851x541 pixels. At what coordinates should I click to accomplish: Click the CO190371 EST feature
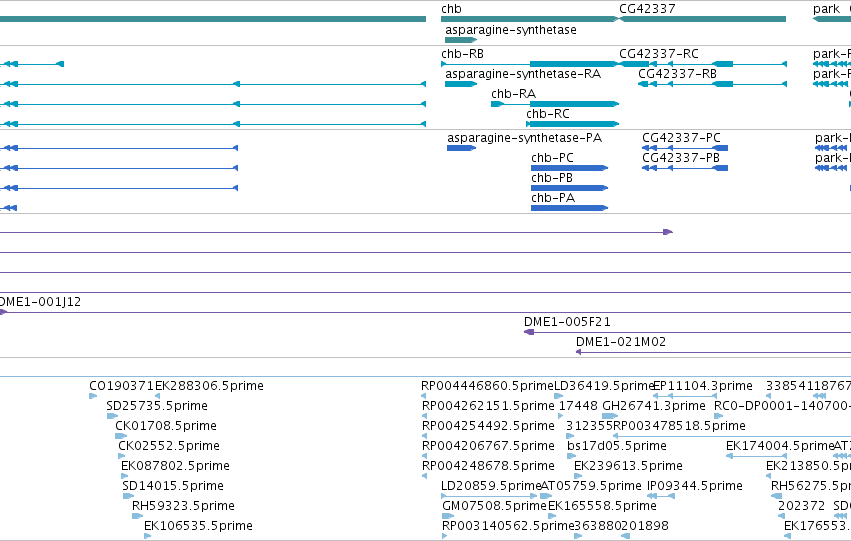tap(93, 396)
